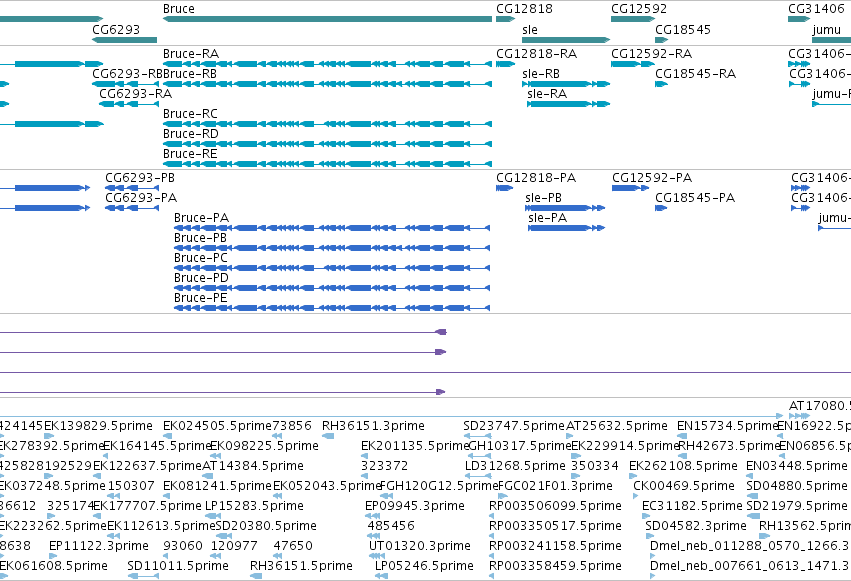
Task: Select EST label SD11011.5prime
Action: [178, 566]
